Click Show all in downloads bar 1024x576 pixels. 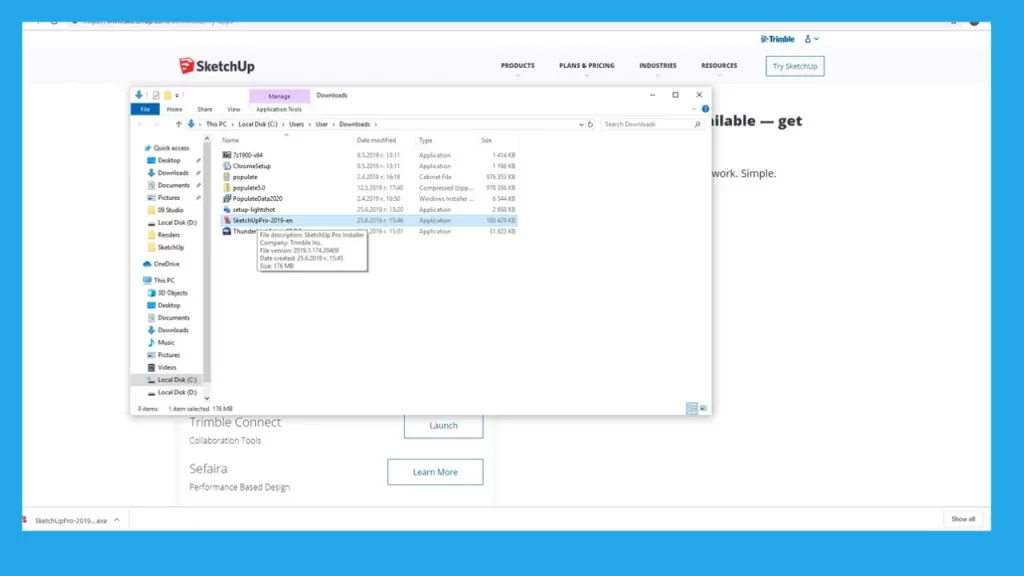pyautogui.click(x=963, y=519)
